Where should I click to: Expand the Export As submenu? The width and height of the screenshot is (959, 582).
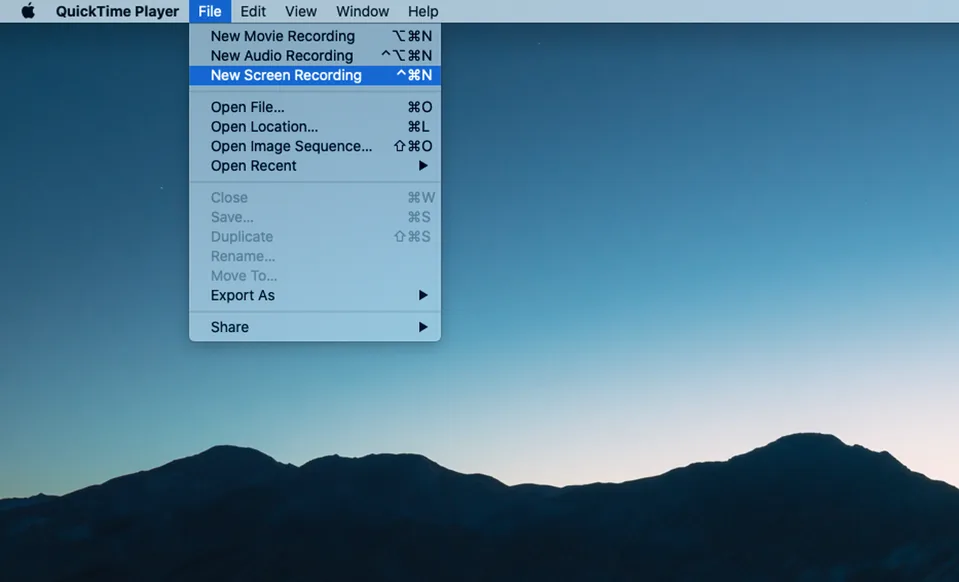tap(242, 295)
